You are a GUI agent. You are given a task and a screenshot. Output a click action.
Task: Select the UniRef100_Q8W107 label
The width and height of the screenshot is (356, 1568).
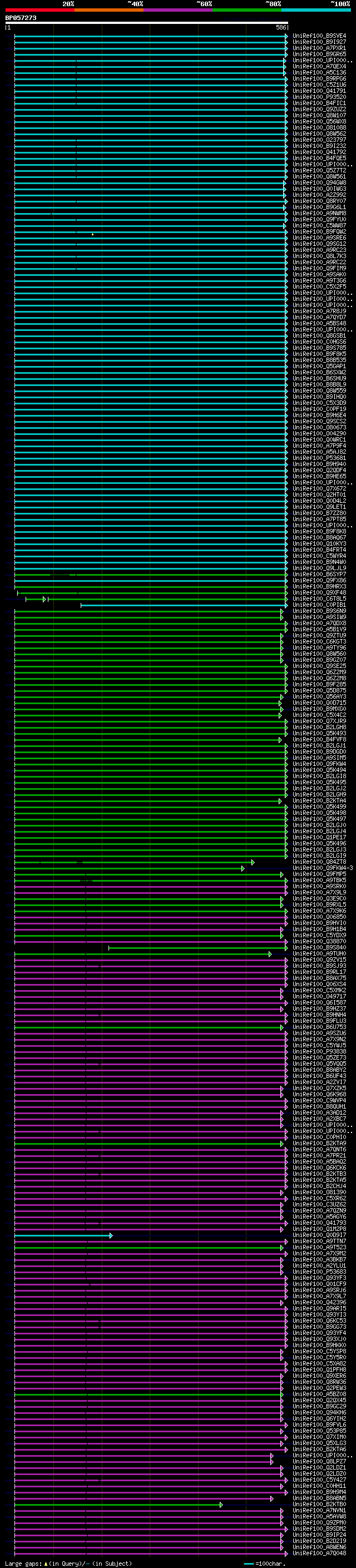pyautogui.click(x=319, y=115)
